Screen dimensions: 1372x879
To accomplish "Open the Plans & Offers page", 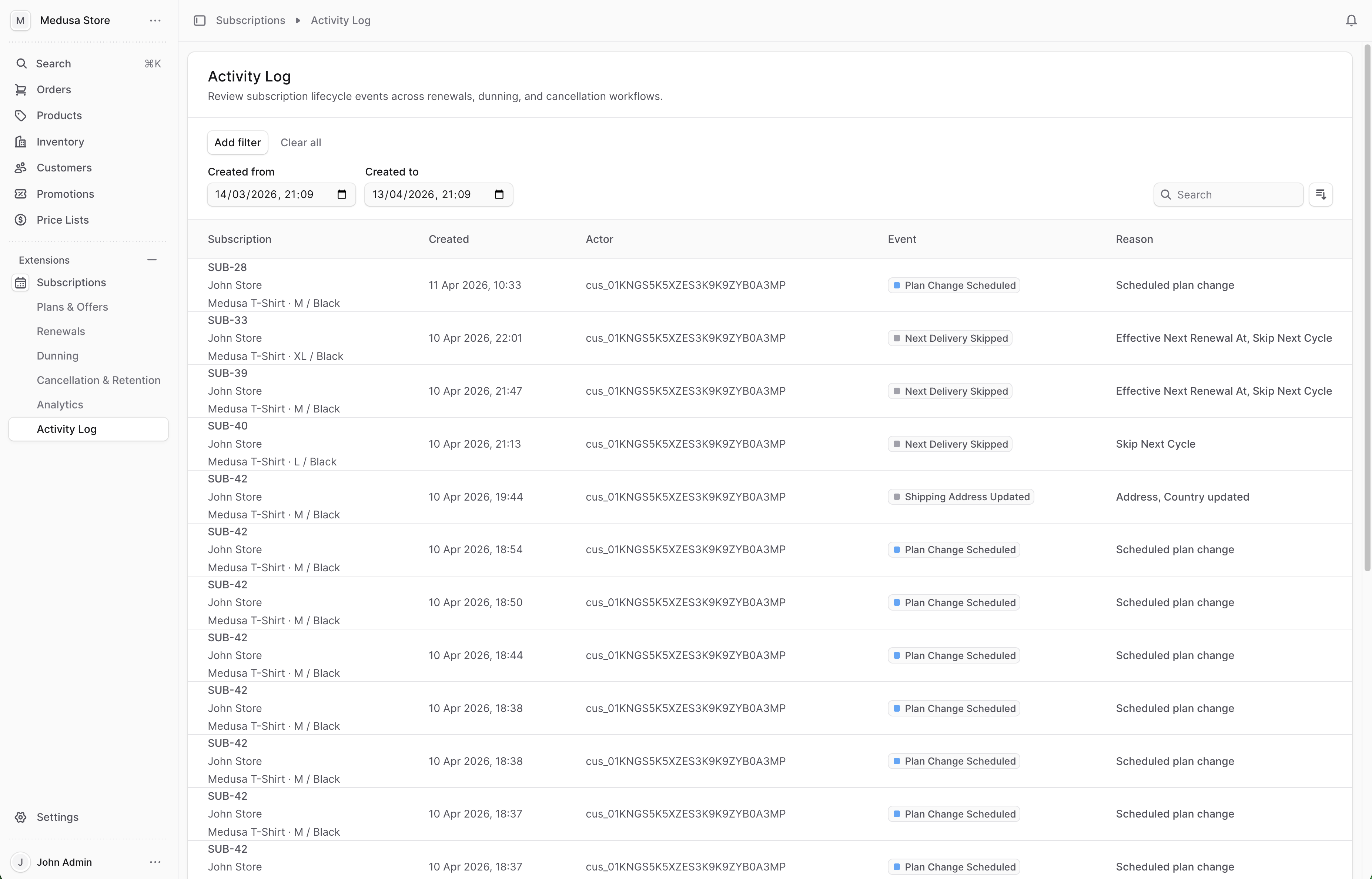I will tap(73, 307).
